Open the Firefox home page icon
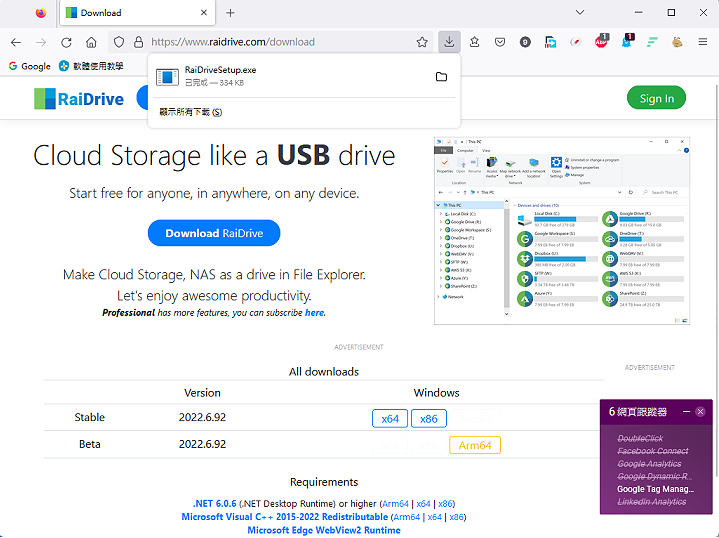The width and height of the screenshot is (719, 538). tap(91, 42)
